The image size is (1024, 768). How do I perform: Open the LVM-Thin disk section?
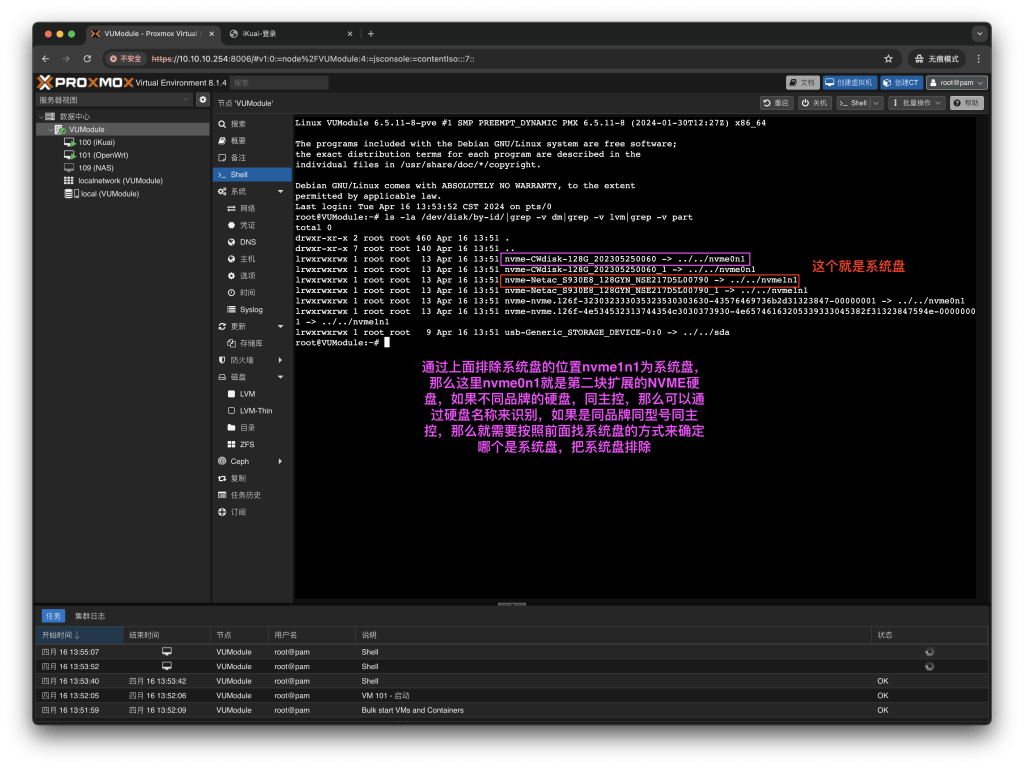pos(256,410)
